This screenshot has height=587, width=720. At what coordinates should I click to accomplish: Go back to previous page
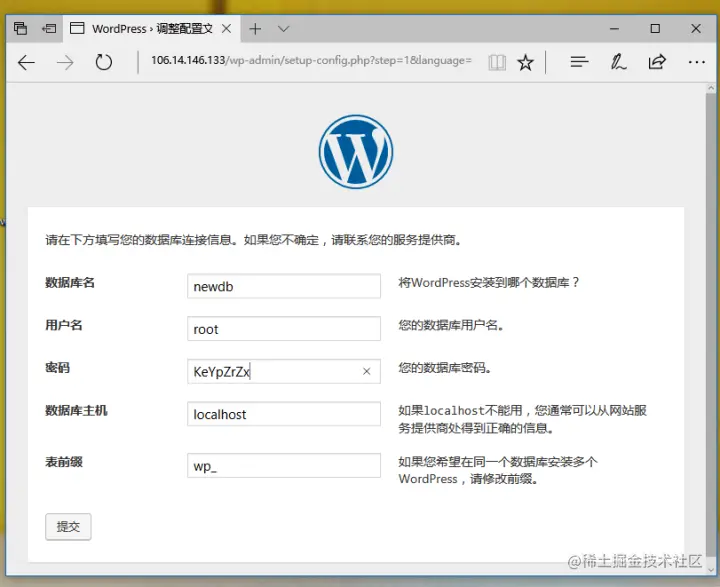click(26, 62)
